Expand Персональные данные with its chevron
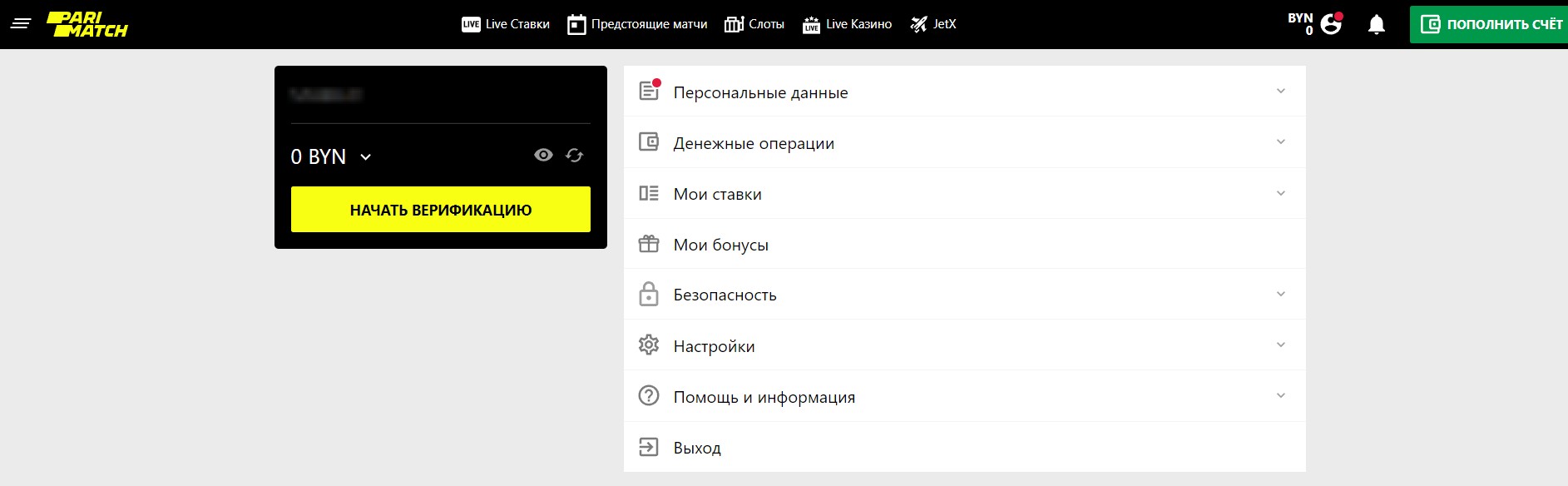 coord(1281,91)
